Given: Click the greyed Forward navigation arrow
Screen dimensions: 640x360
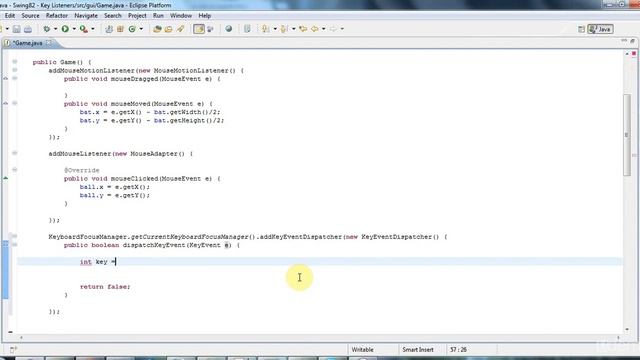Looking at the screenshot, I should click(x=333, y=29).
